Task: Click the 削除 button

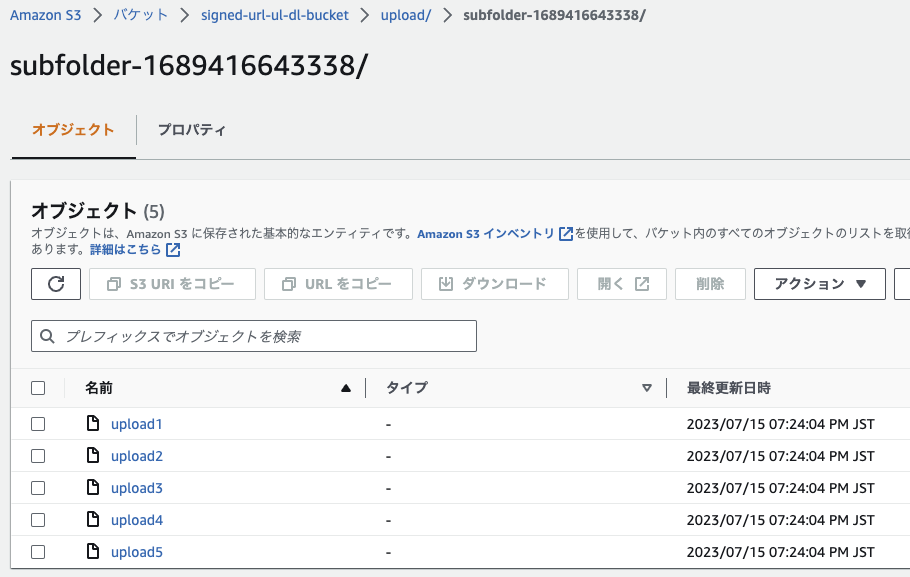Action: tap(709, 283)
